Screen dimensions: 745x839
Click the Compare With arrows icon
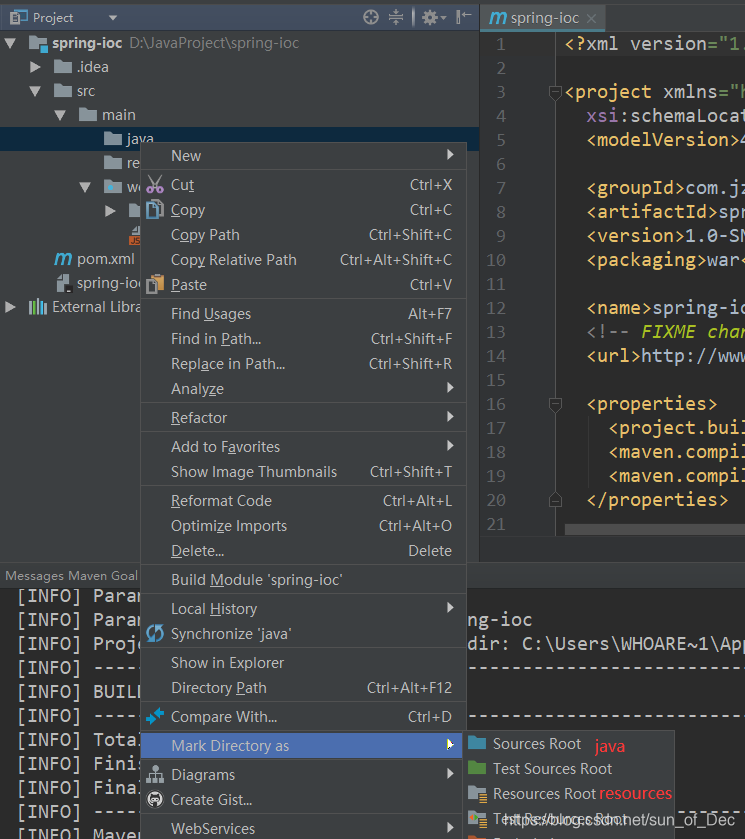click(x=155, y=716)
